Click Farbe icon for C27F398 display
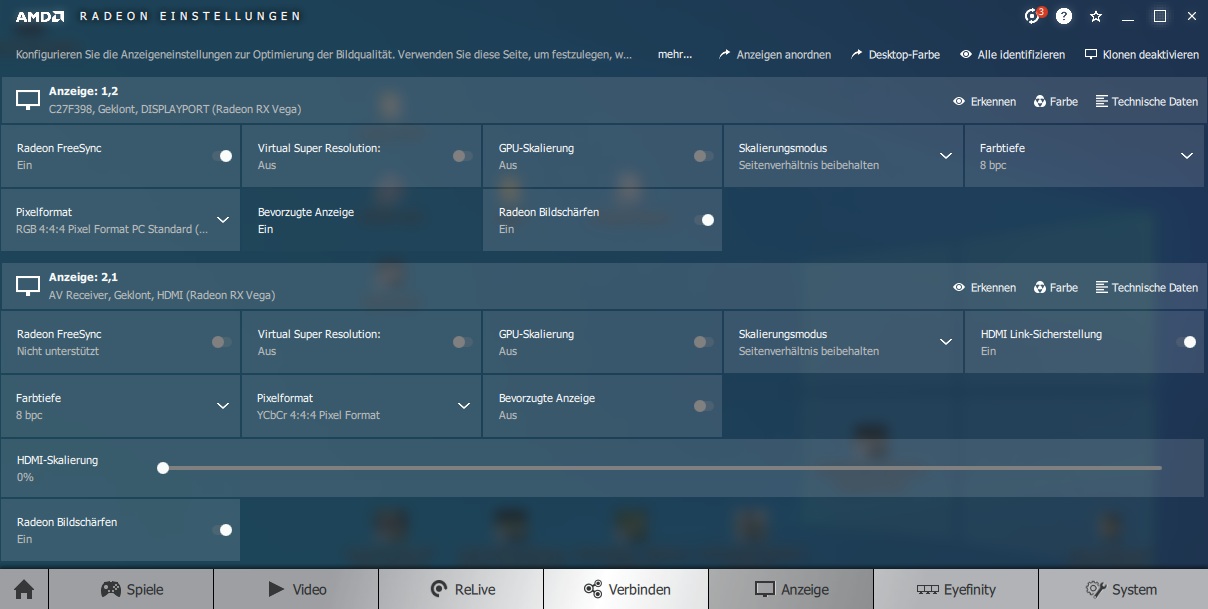The width and height of the screenshot is (1208, 609). 1040,101
